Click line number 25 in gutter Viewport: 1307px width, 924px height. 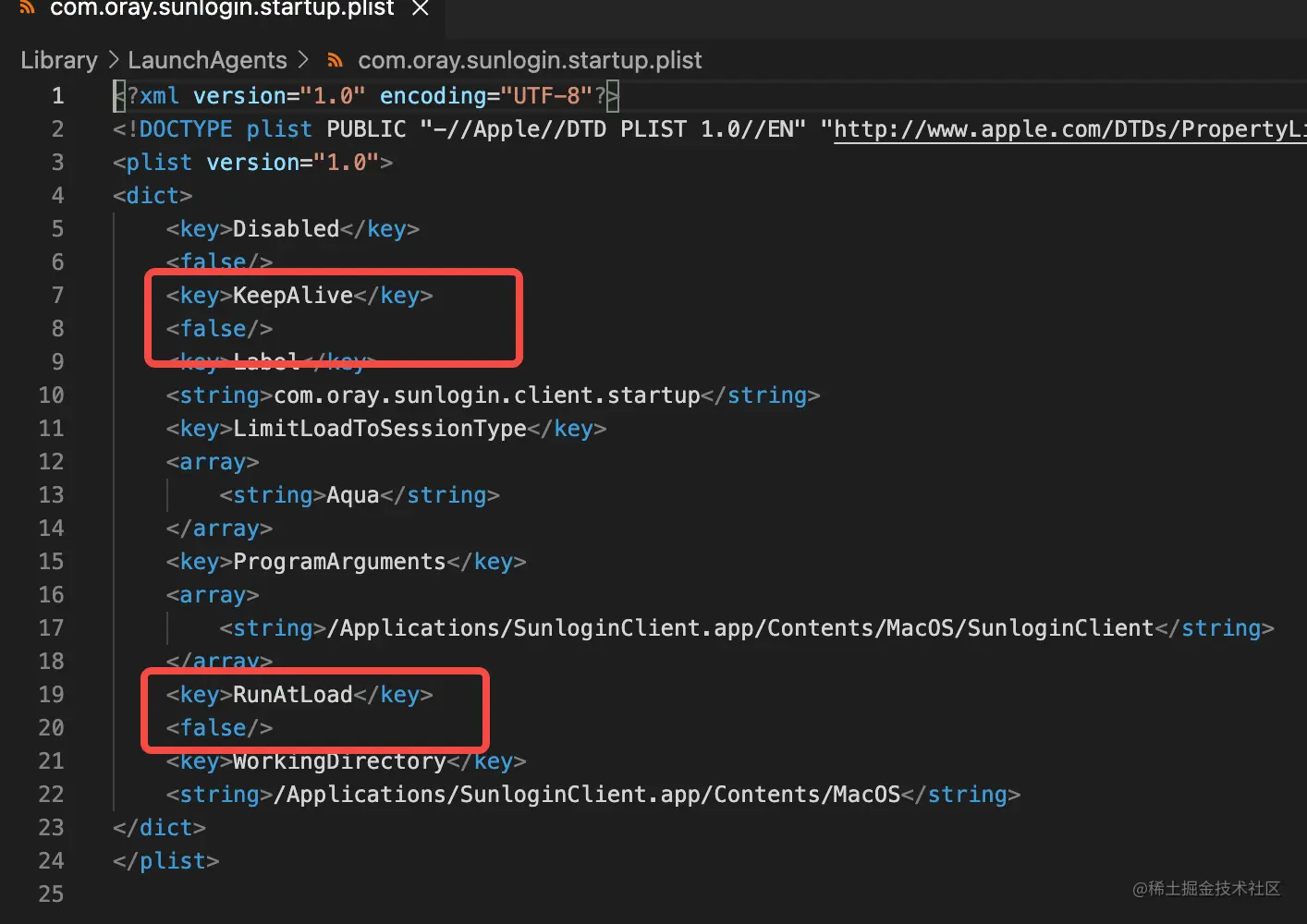tap(51, 894)
